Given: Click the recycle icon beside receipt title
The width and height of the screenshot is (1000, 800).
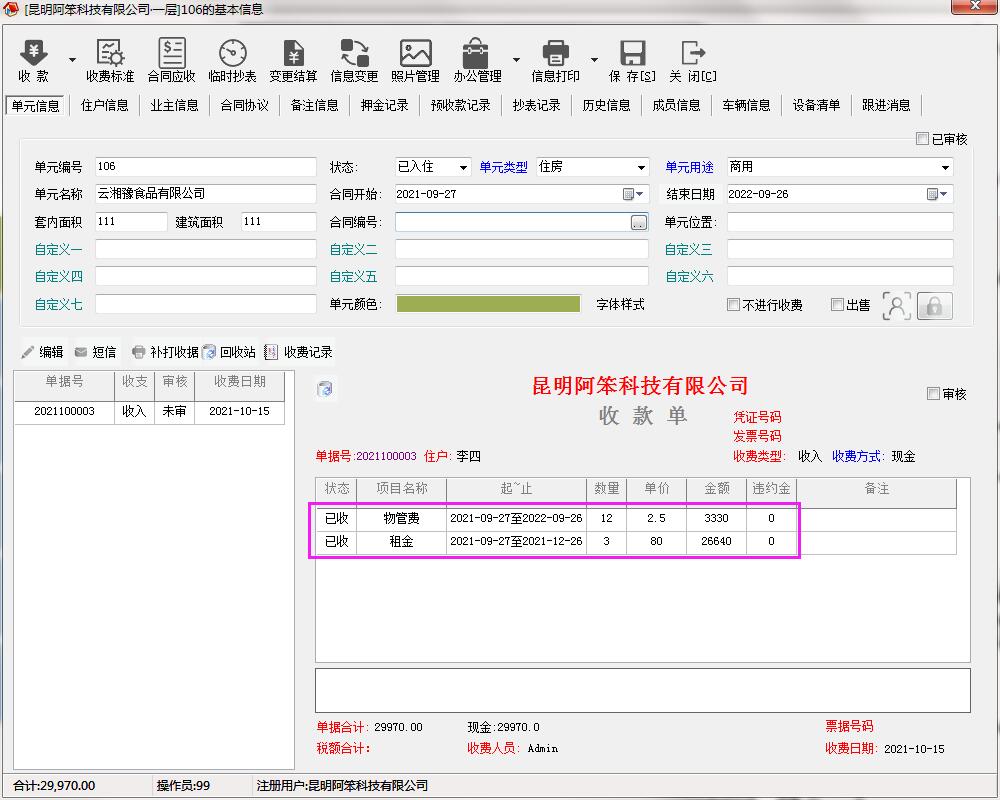Looking at the screenshot, I should (325, 389).
